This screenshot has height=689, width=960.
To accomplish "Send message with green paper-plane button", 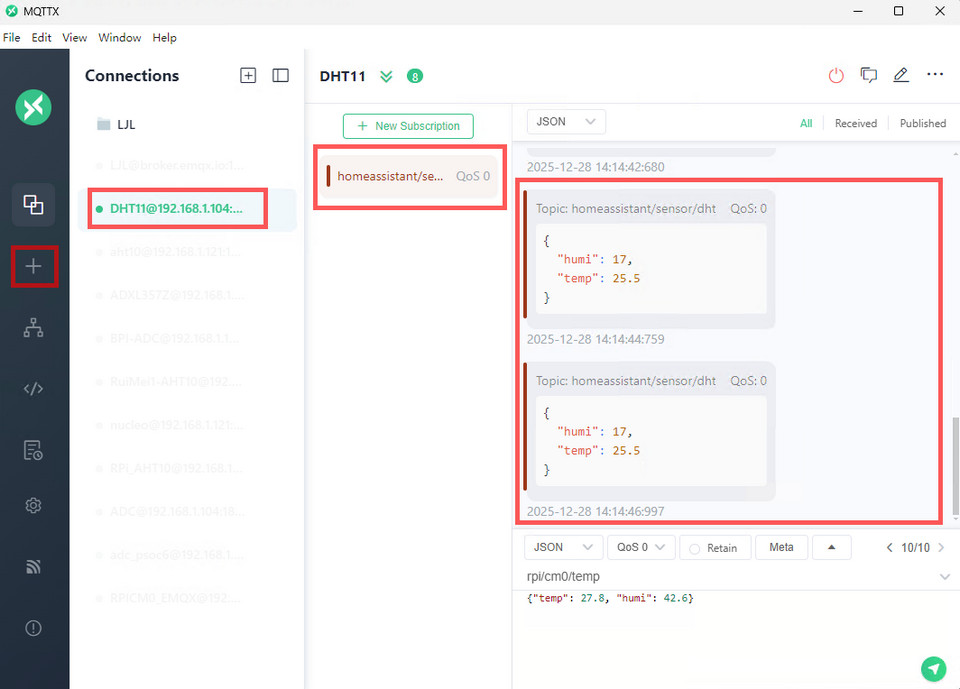I will pyautogui.click(x=934, y=668).
